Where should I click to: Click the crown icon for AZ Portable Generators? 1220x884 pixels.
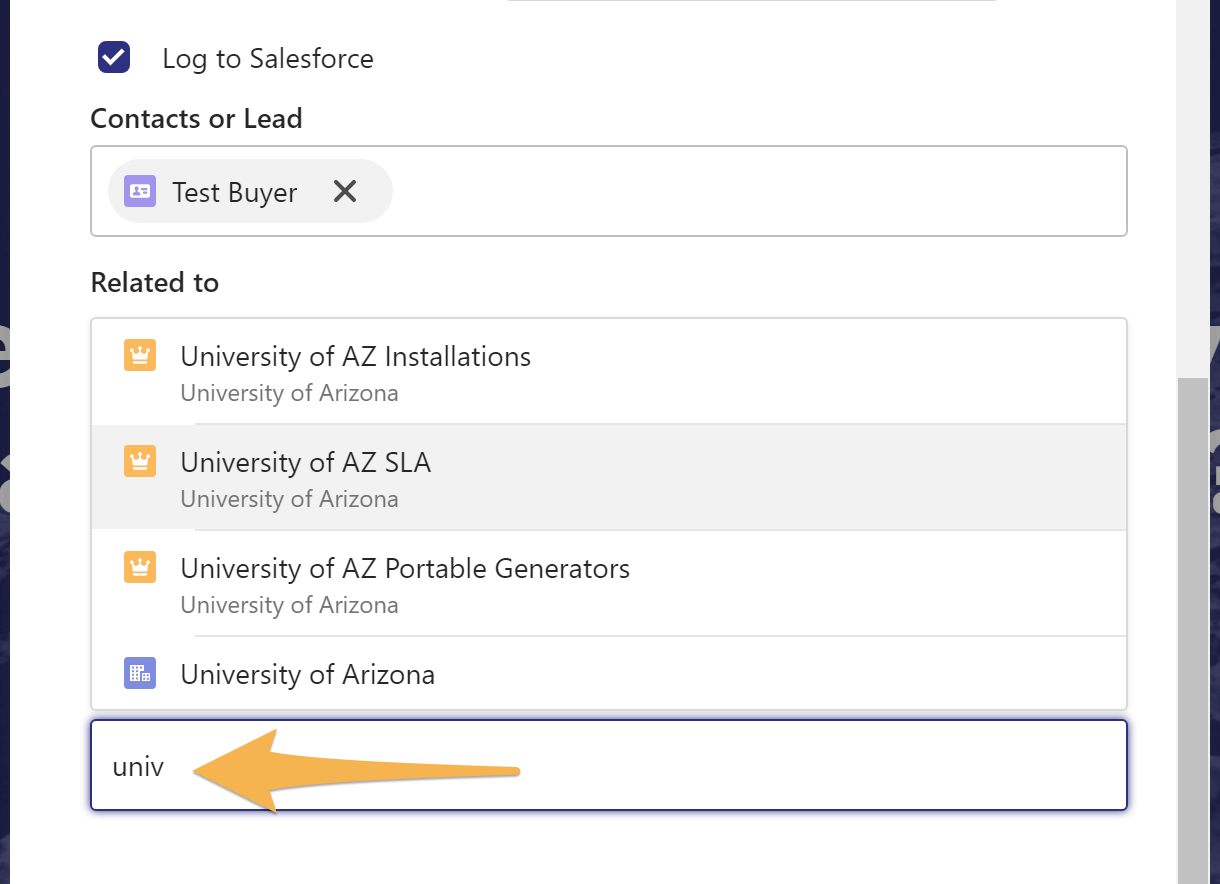[140, 568]
